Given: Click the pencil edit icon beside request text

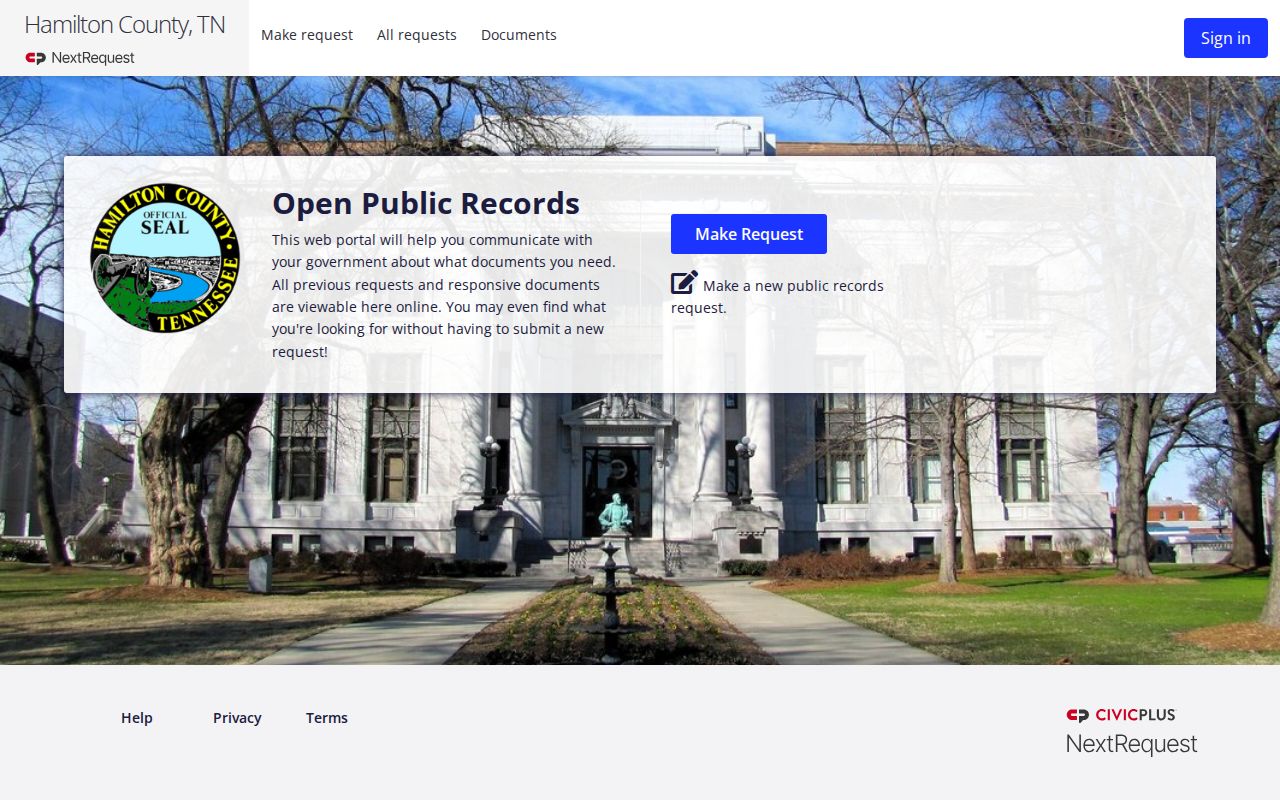Looking at the screenshot, I should click(684, 283).
